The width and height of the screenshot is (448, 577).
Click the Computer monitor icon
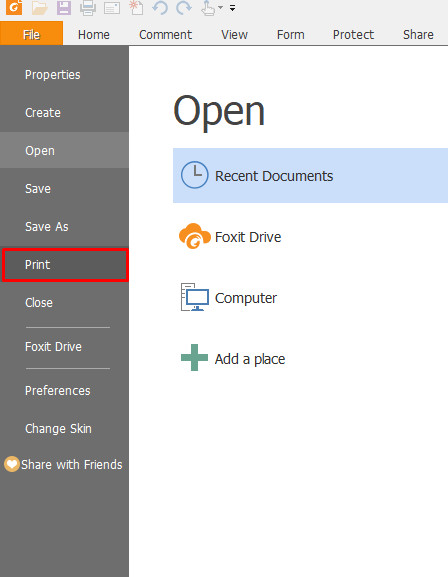(195, 297)
